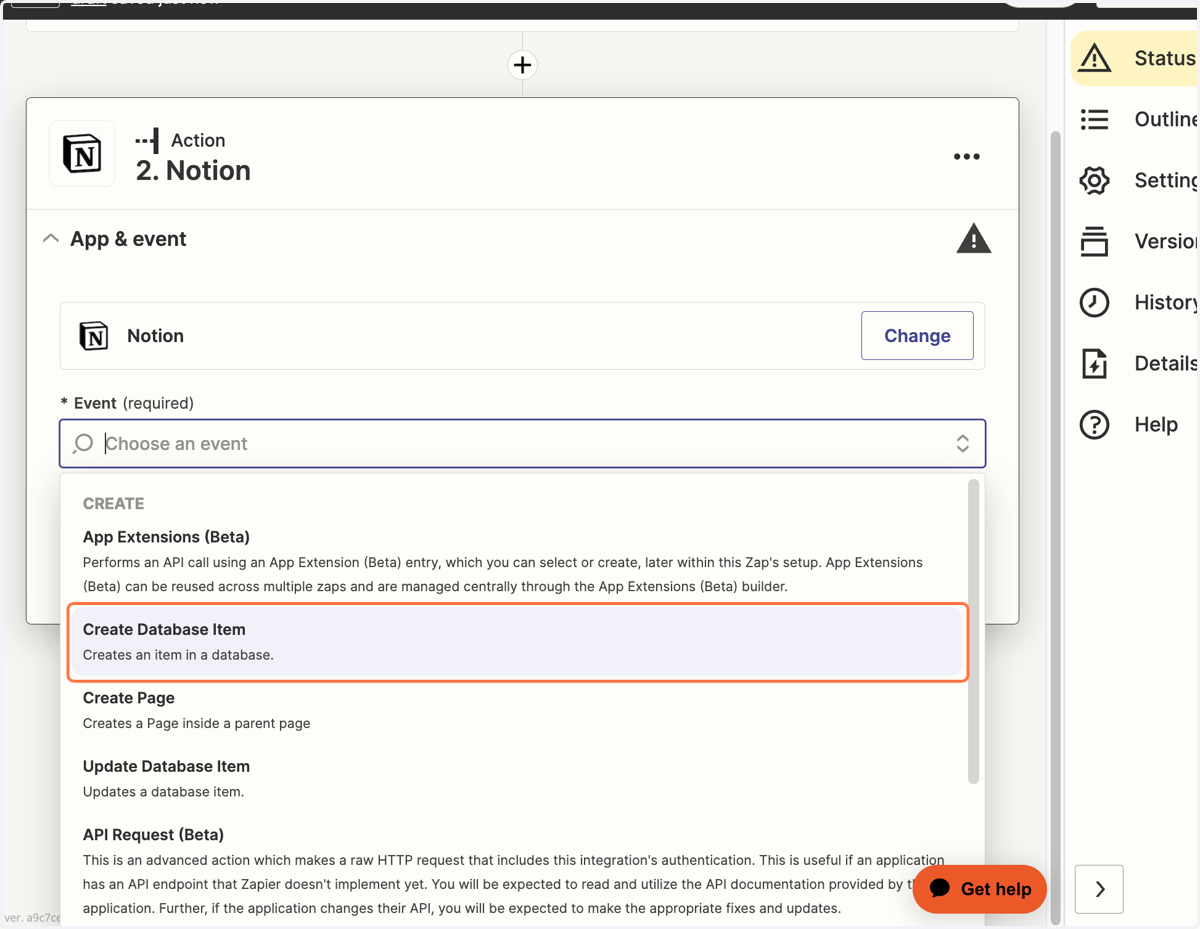Click the '2. Notion' step title
This screenshot has width=1200, height=929.
(x=193, y=171)
